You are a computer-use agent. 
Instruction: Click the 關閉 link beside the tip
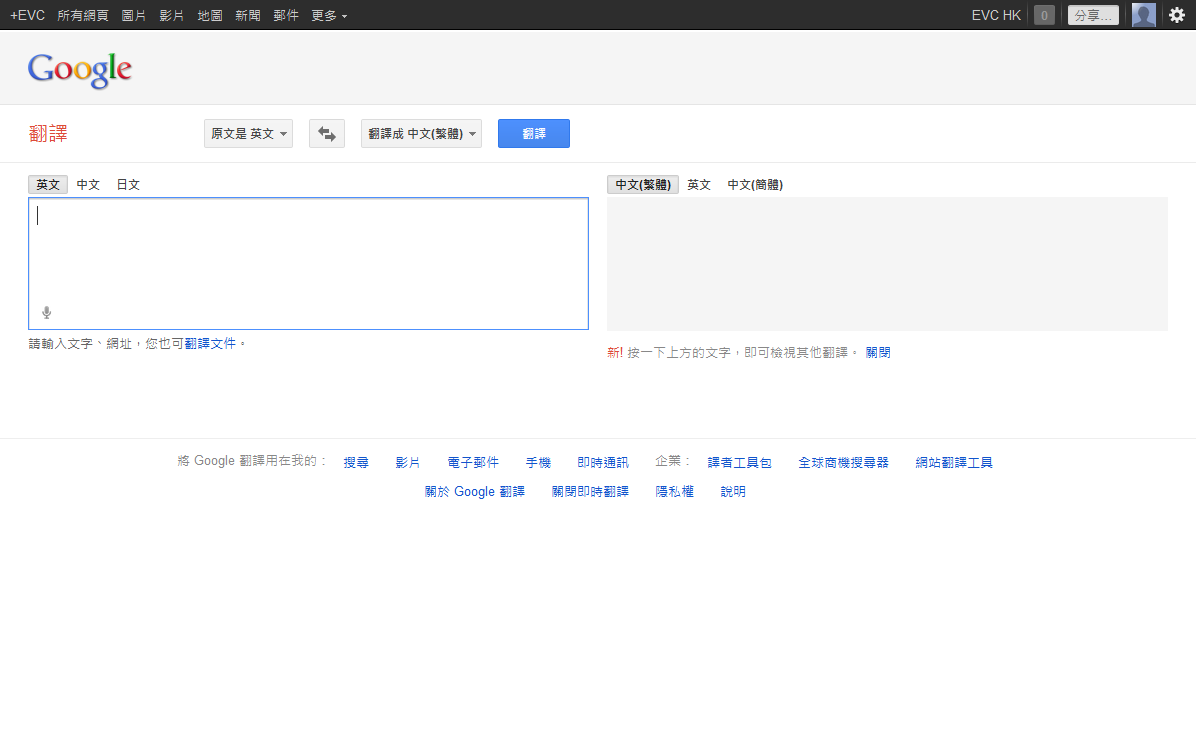tap(878, 352)
